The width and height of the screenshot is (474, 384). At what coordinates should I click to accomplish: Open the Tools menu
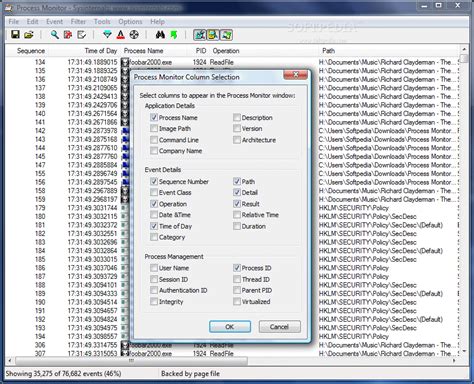102,22
